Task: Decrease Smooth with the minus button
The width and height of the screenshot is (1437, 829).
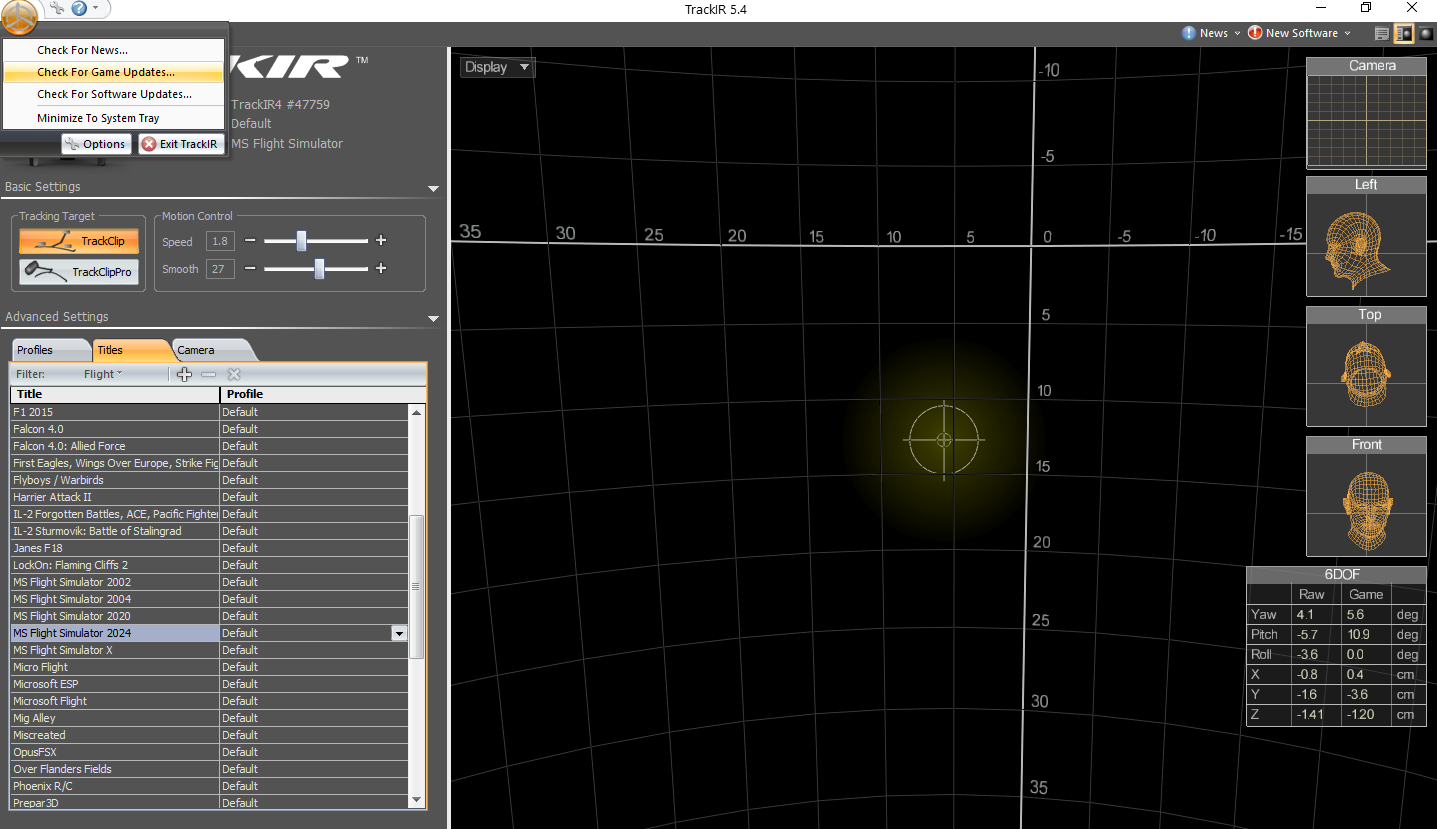Action: pos(250,269)
